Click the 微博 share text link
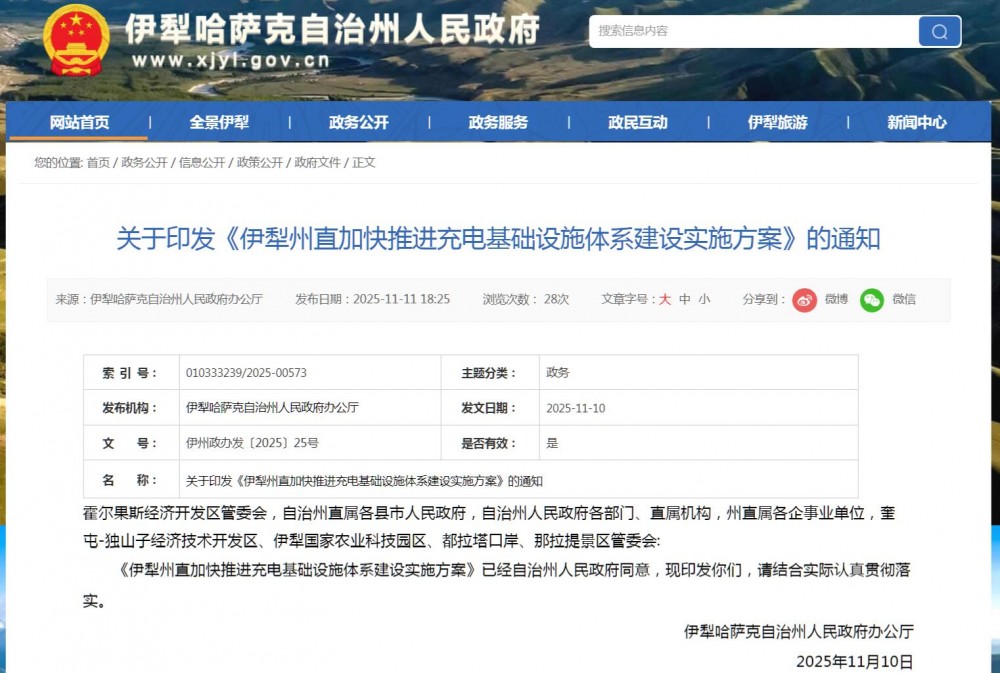This screenshot has width=1000, height=673. click(x=836, y=299)
